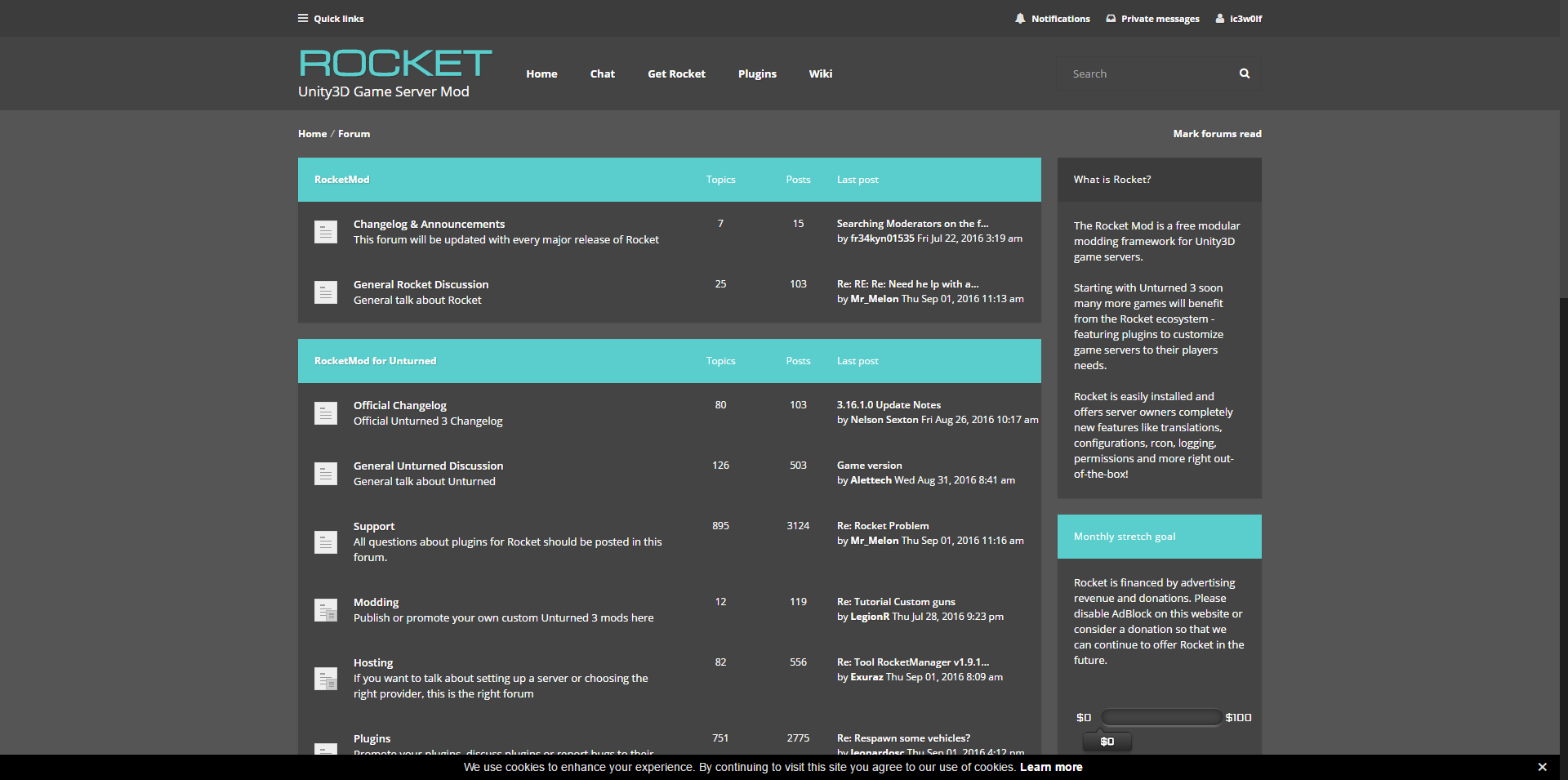Go to Home breadcrumb link

point(312,134)
